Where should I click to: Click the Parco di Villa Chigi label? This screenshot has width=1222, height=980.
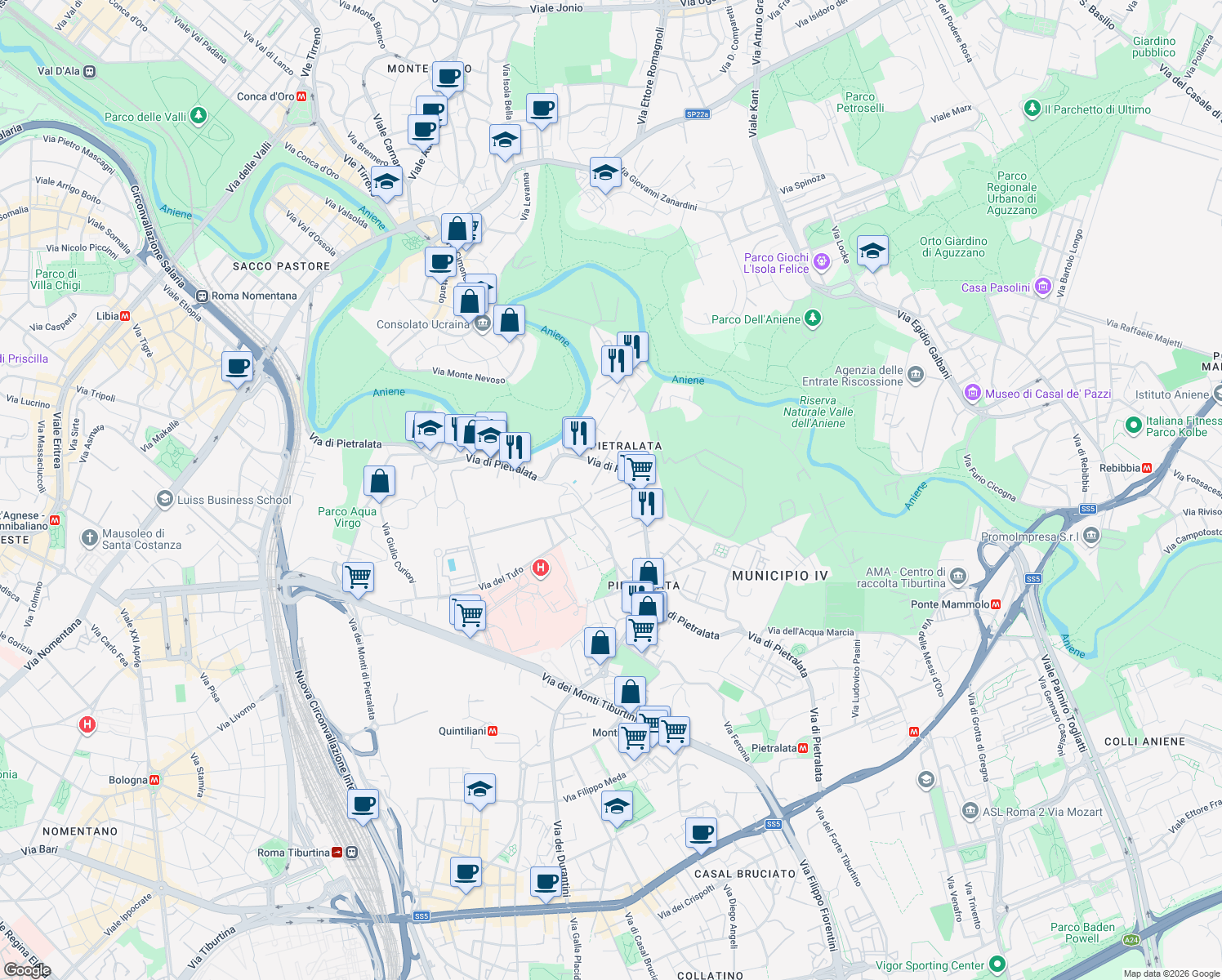click(x=56, y=279)
